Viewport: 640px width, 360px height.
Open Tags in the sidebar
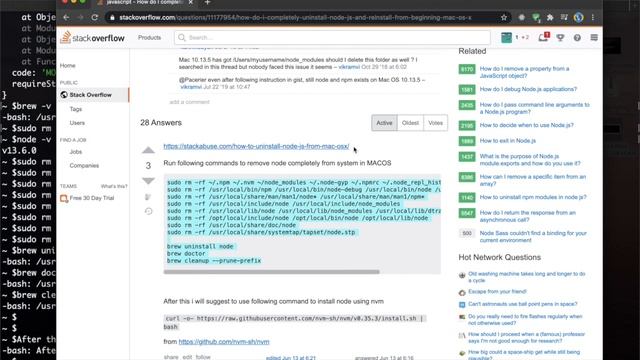76,109
